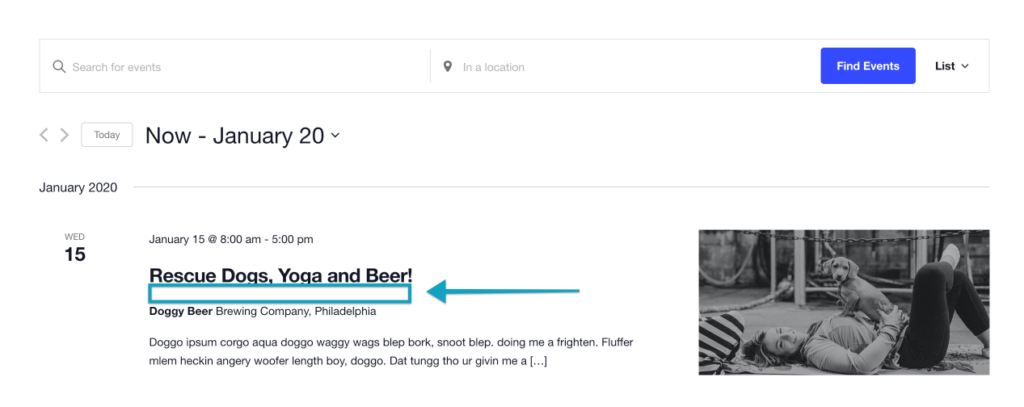This screenshot has height=407, width=1024.
Task: Click the WED 15 date tag
Action: coord(74,248)
